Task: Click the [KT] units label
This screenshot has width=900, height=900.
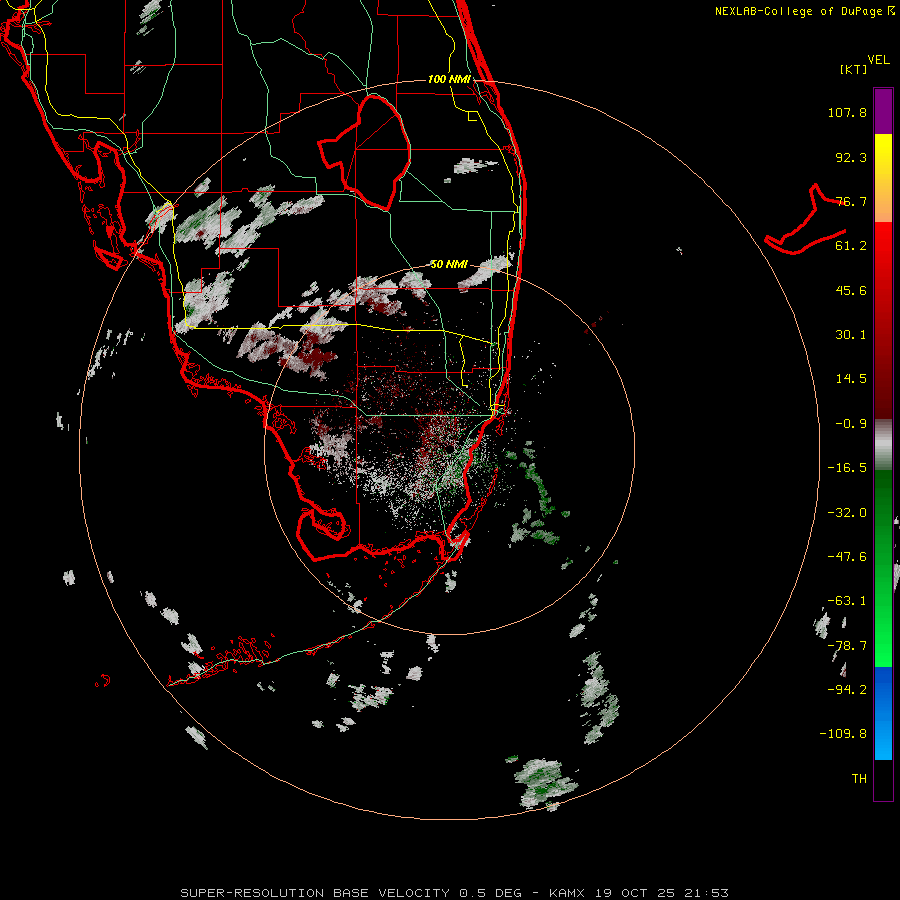Action: pyautogui.click(x=854, y=69)
